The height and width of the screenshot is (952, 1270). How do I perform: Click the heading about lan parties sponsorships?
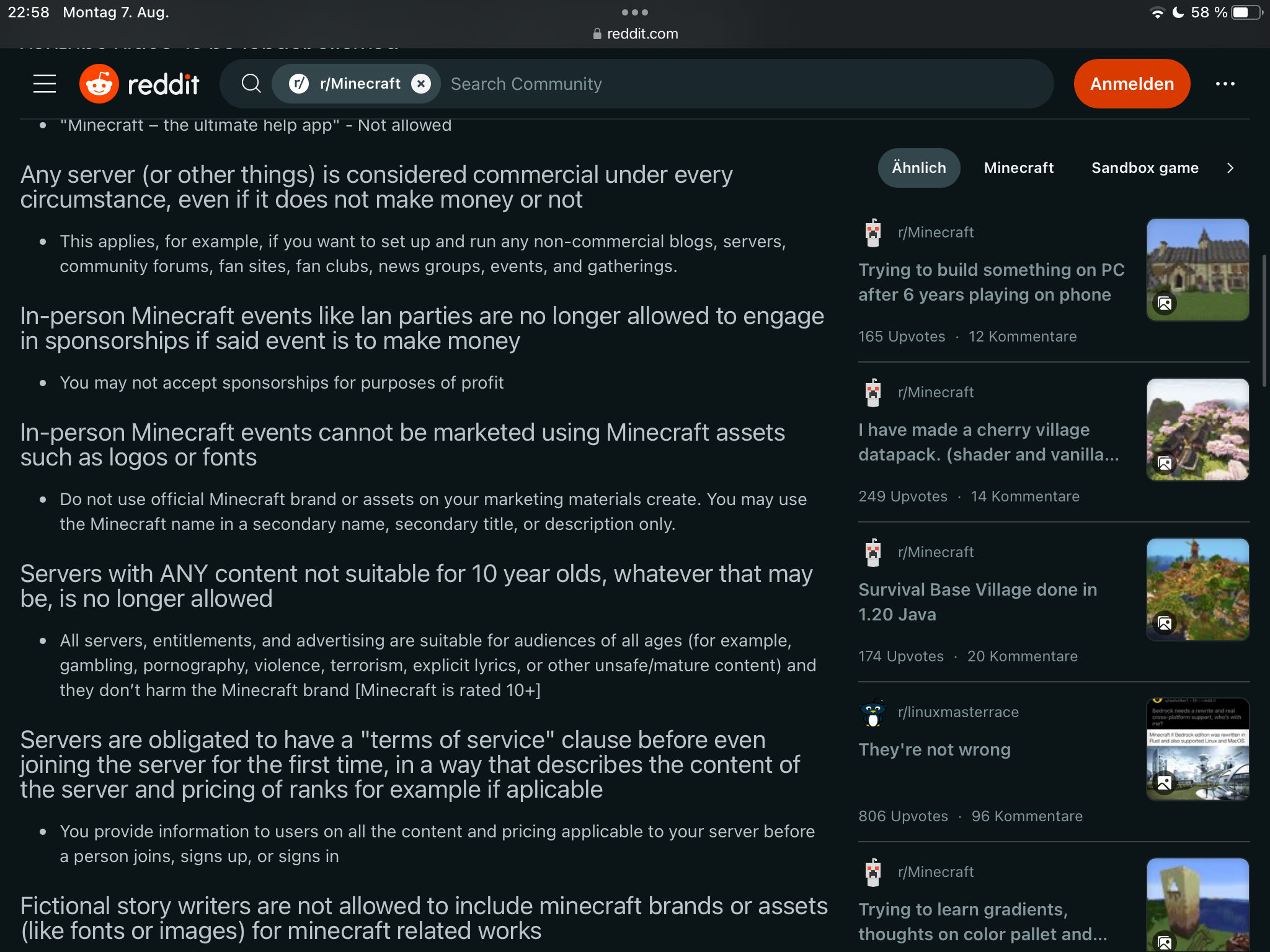click(x=422, y=328)
